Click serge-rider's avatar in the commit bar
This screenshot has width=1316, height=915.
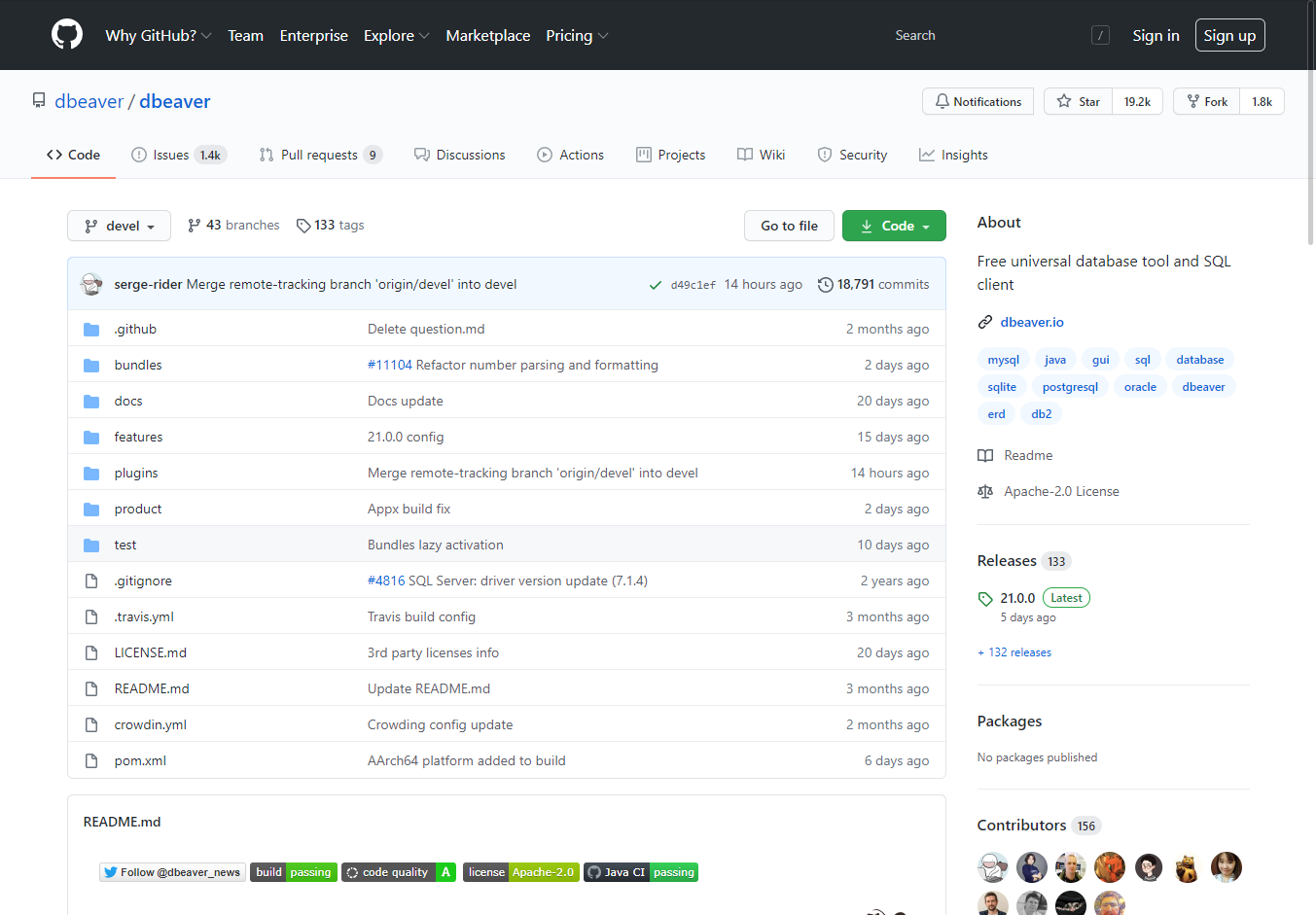pyautogui.click(x=91, y=284)
